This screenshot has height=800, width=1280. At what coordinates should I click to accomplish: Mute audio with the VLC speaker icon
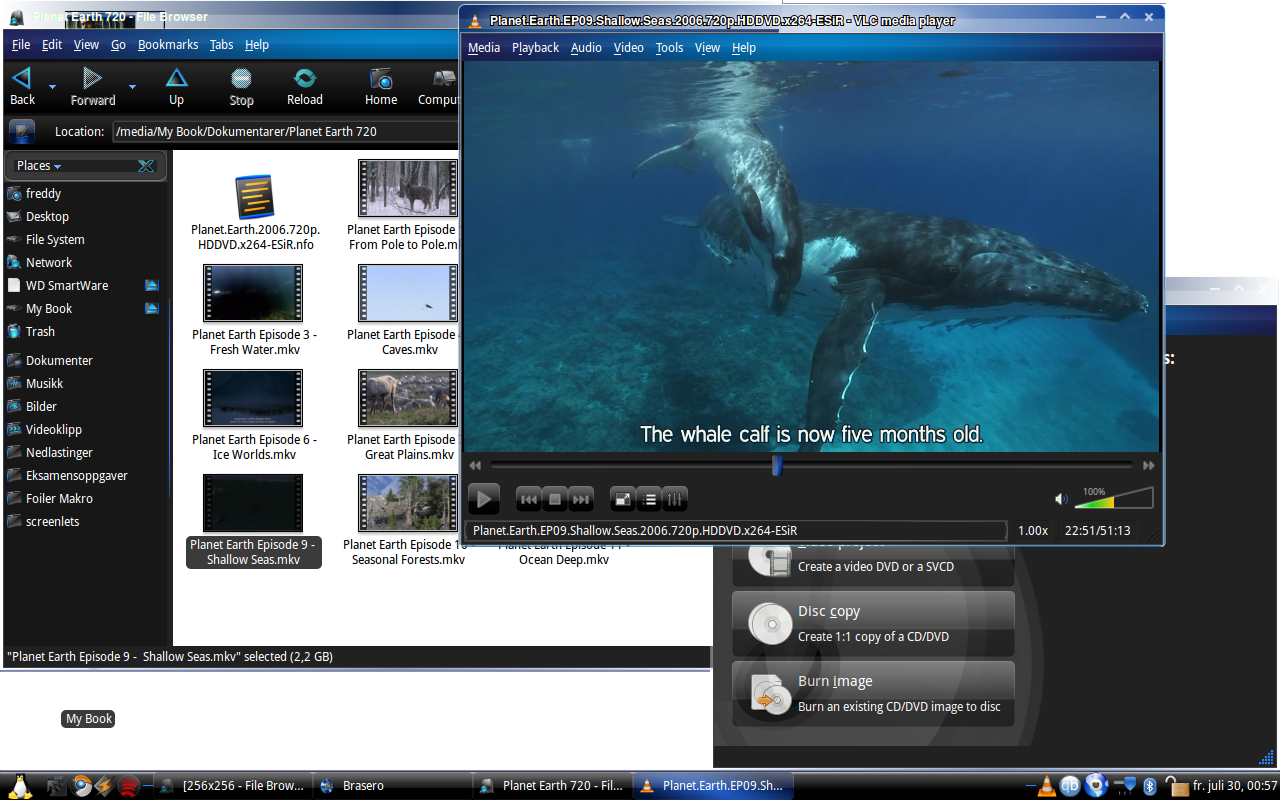click(1061, 499)
